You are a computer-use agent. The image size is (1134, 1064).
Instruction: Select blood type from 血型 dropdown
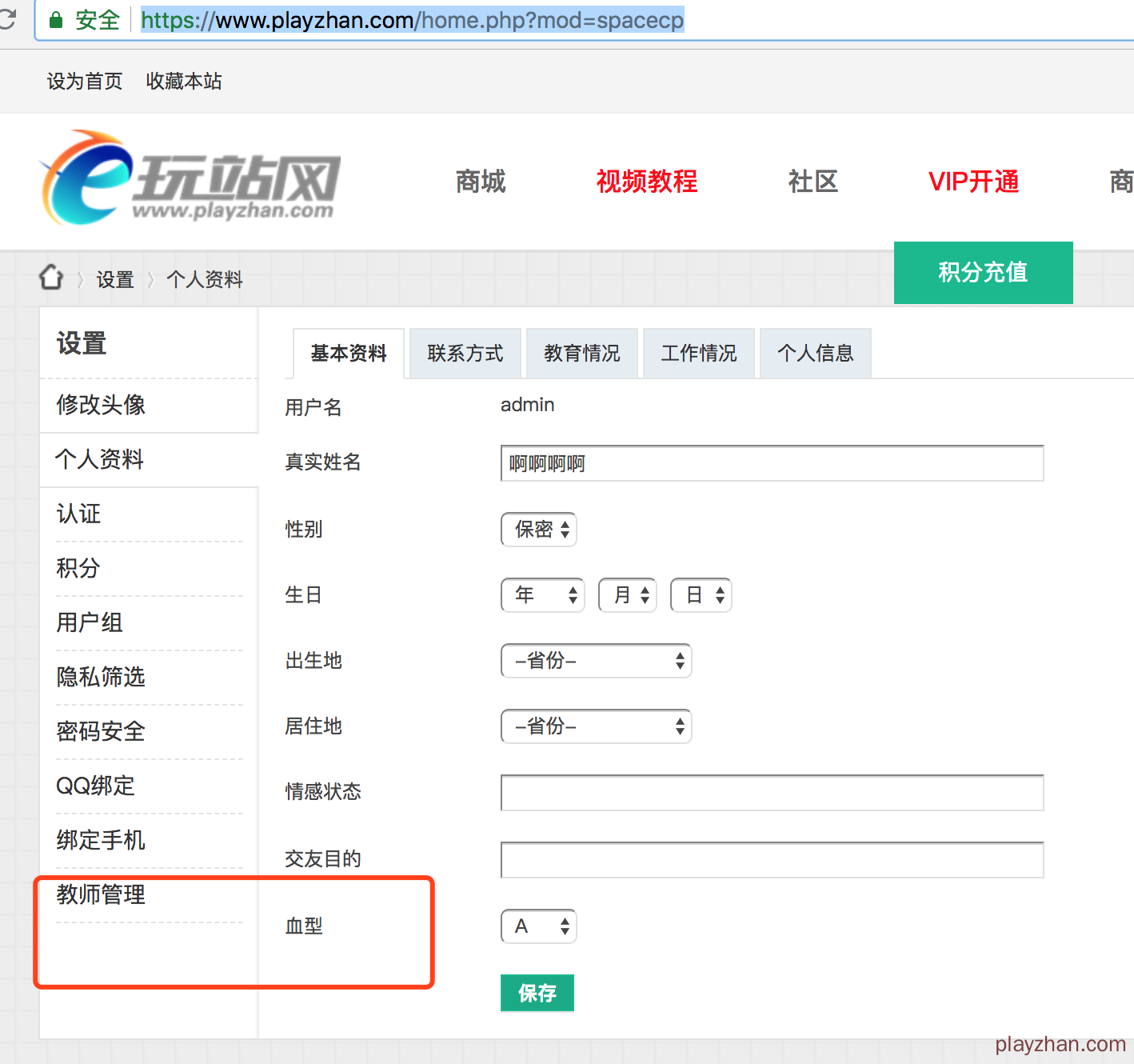538,926
